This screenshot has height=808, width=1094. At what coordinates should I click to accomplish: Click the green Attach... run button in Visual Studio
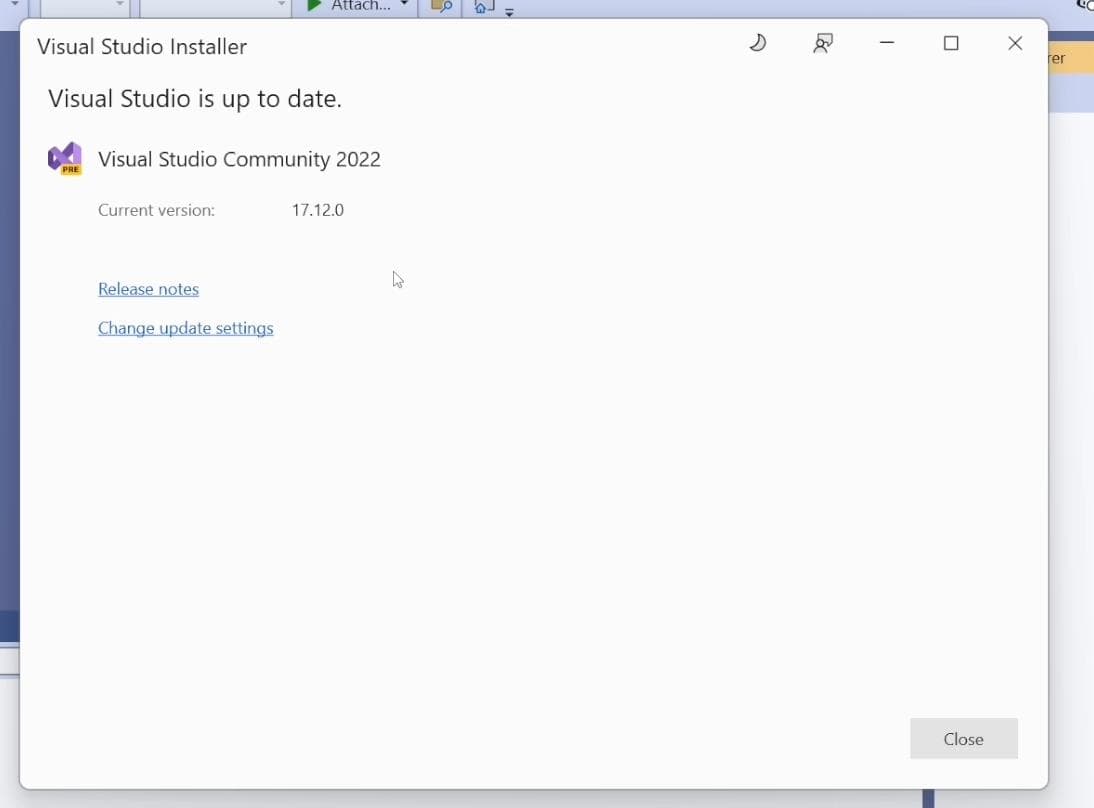point(348,6)
